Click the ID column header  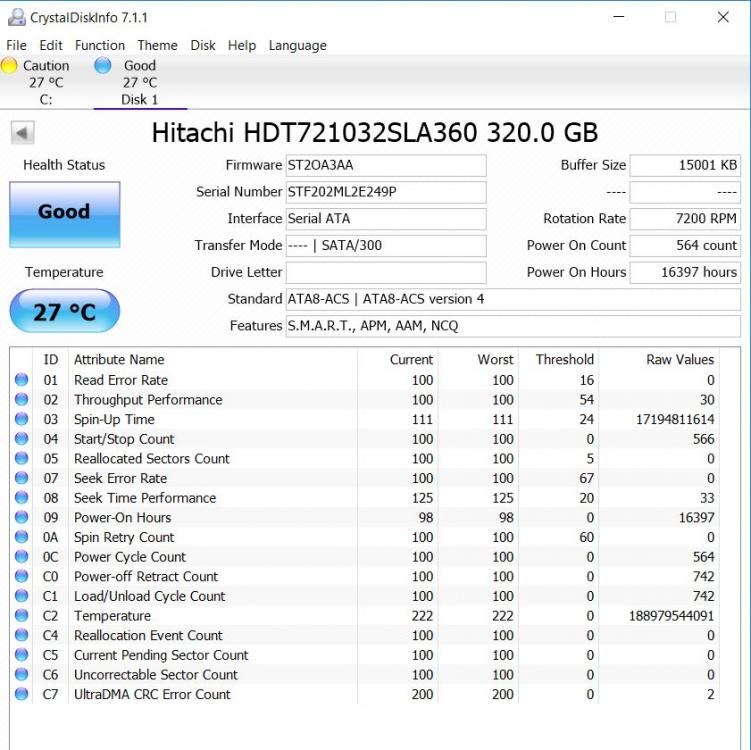(x=51, y=360)
